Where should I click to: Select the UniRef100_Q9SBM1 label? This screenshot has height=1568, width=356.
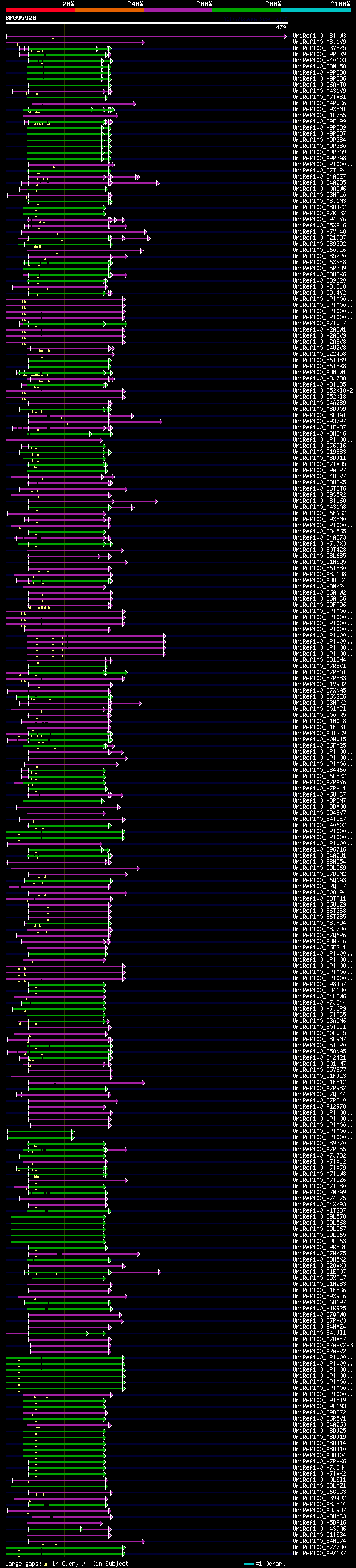tap(319, 110)
